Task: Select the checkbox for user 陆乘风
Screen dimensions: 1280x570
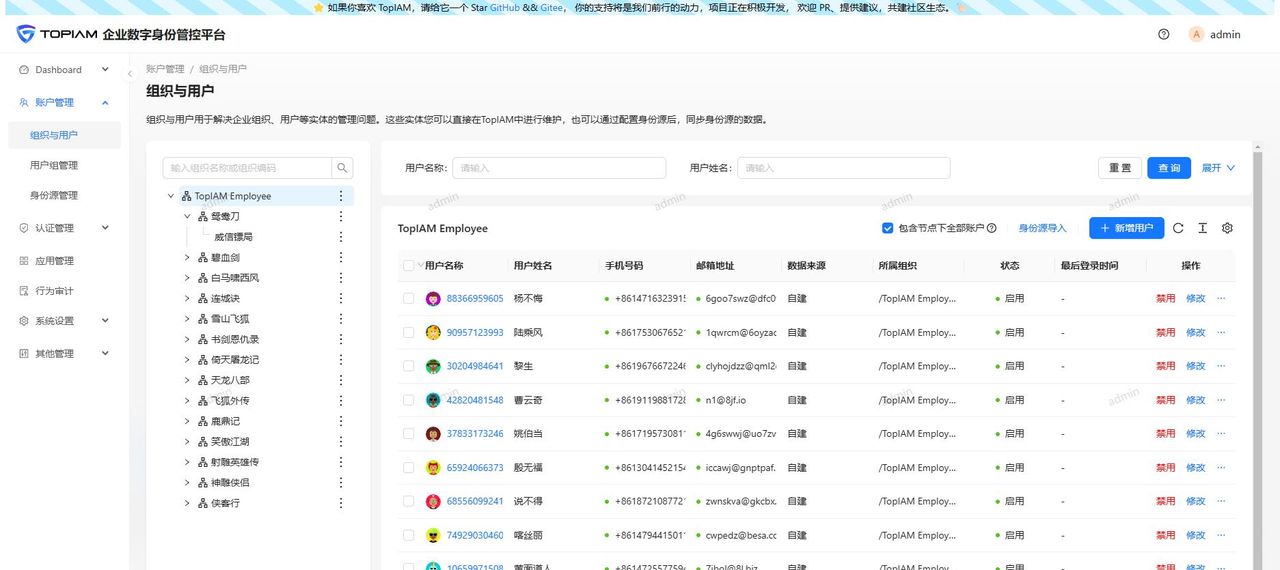Action: point(408,333)
